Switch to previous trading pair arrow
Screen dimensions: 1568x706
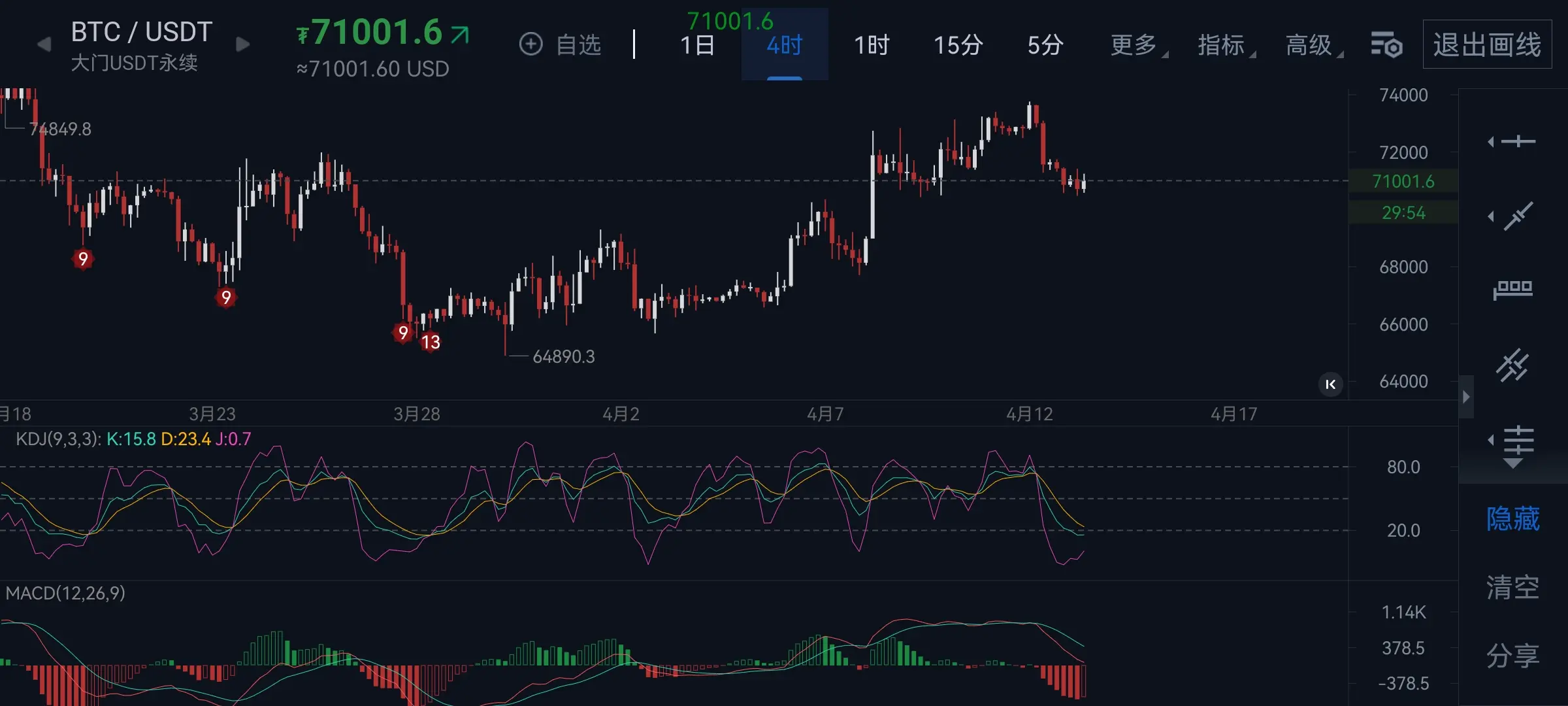44,44
